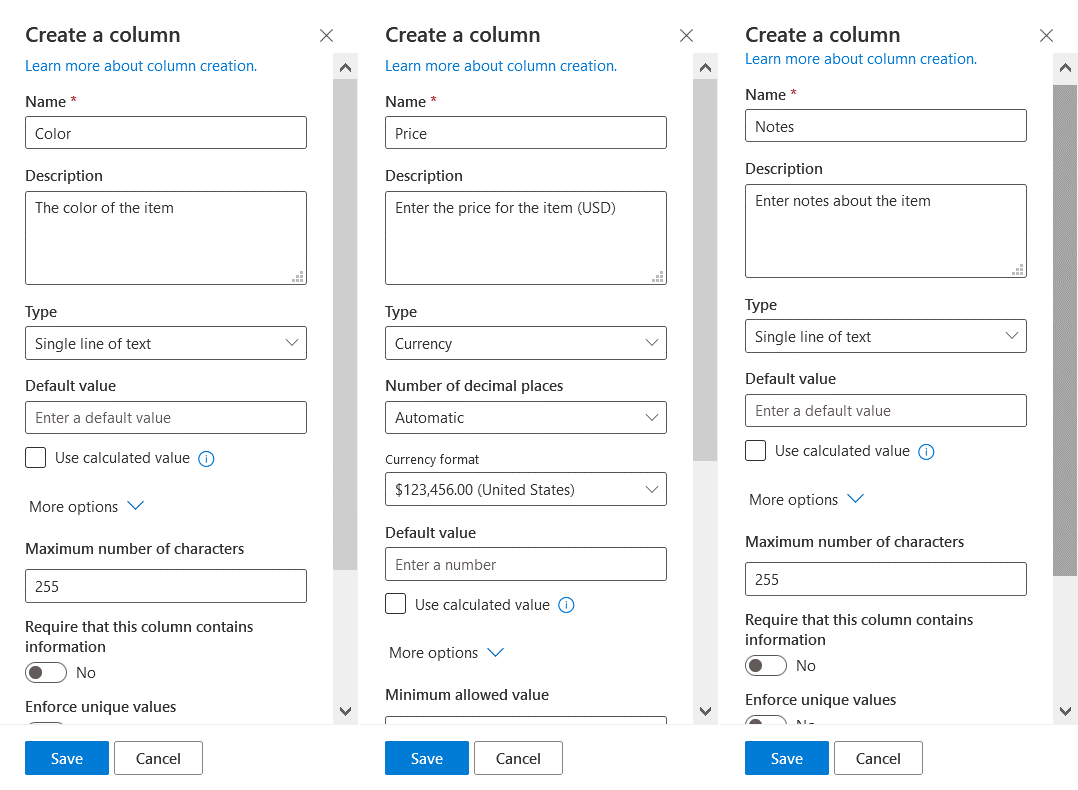This screenshot has width=1078, height=790.
Task: Expand More options in the Color panel
Action: 86,506
